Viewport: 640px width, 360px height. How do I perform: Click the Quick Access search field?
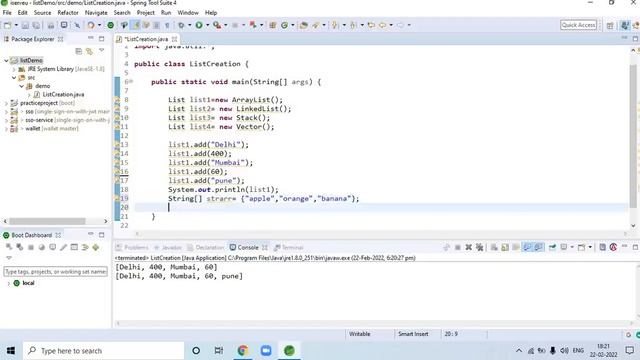tap(578, 25)
